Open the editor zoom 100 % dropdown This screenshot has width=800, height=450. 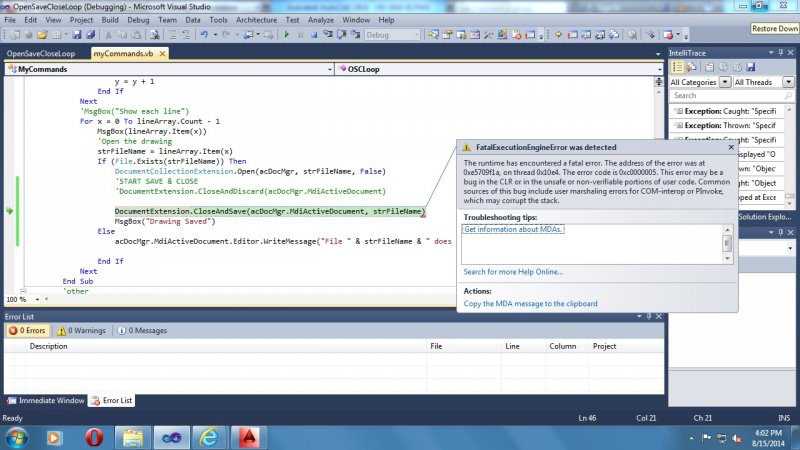[37, 299]
